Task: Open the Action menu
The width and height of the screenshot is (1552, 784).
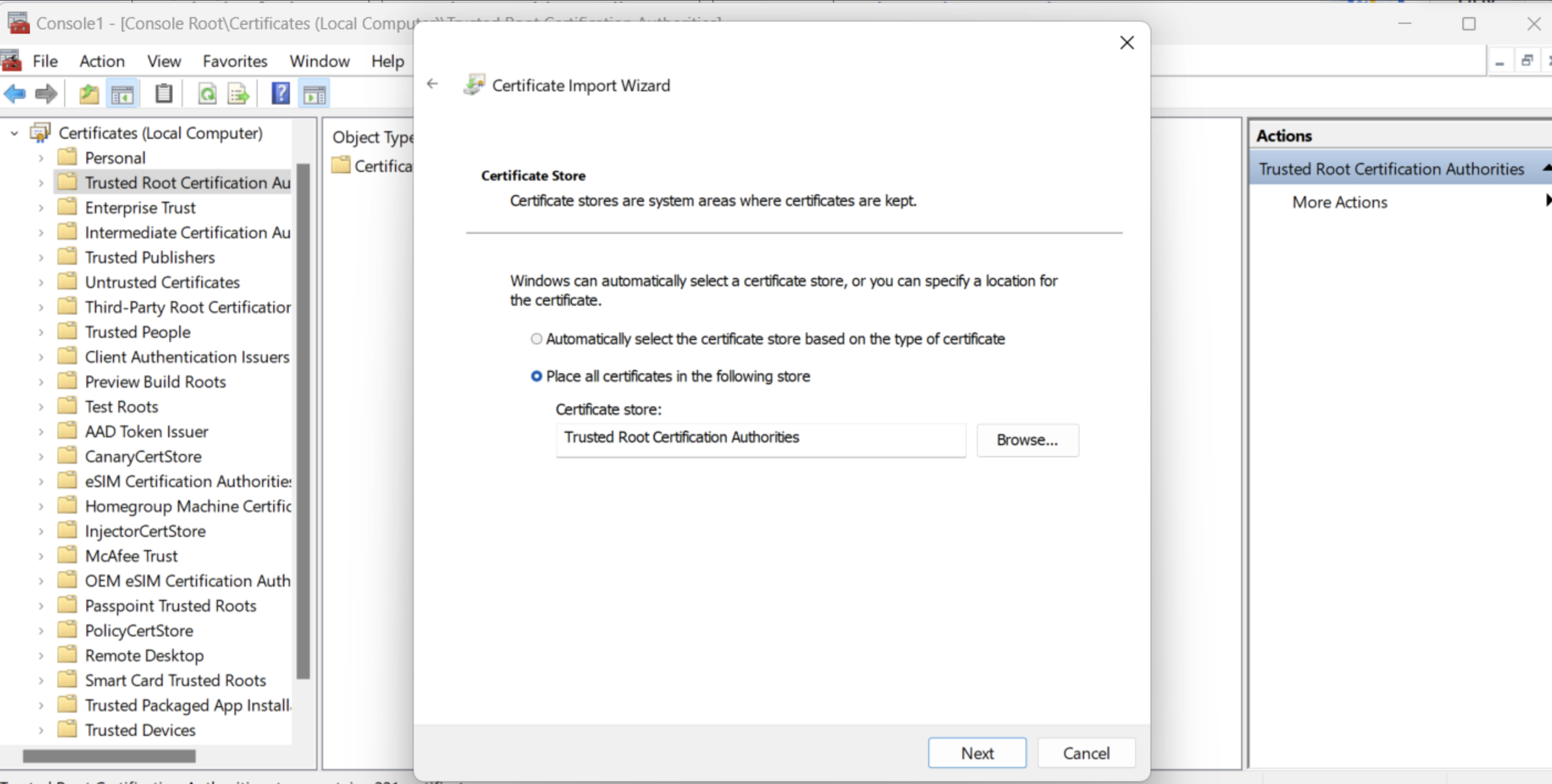Action: (102, 61)
